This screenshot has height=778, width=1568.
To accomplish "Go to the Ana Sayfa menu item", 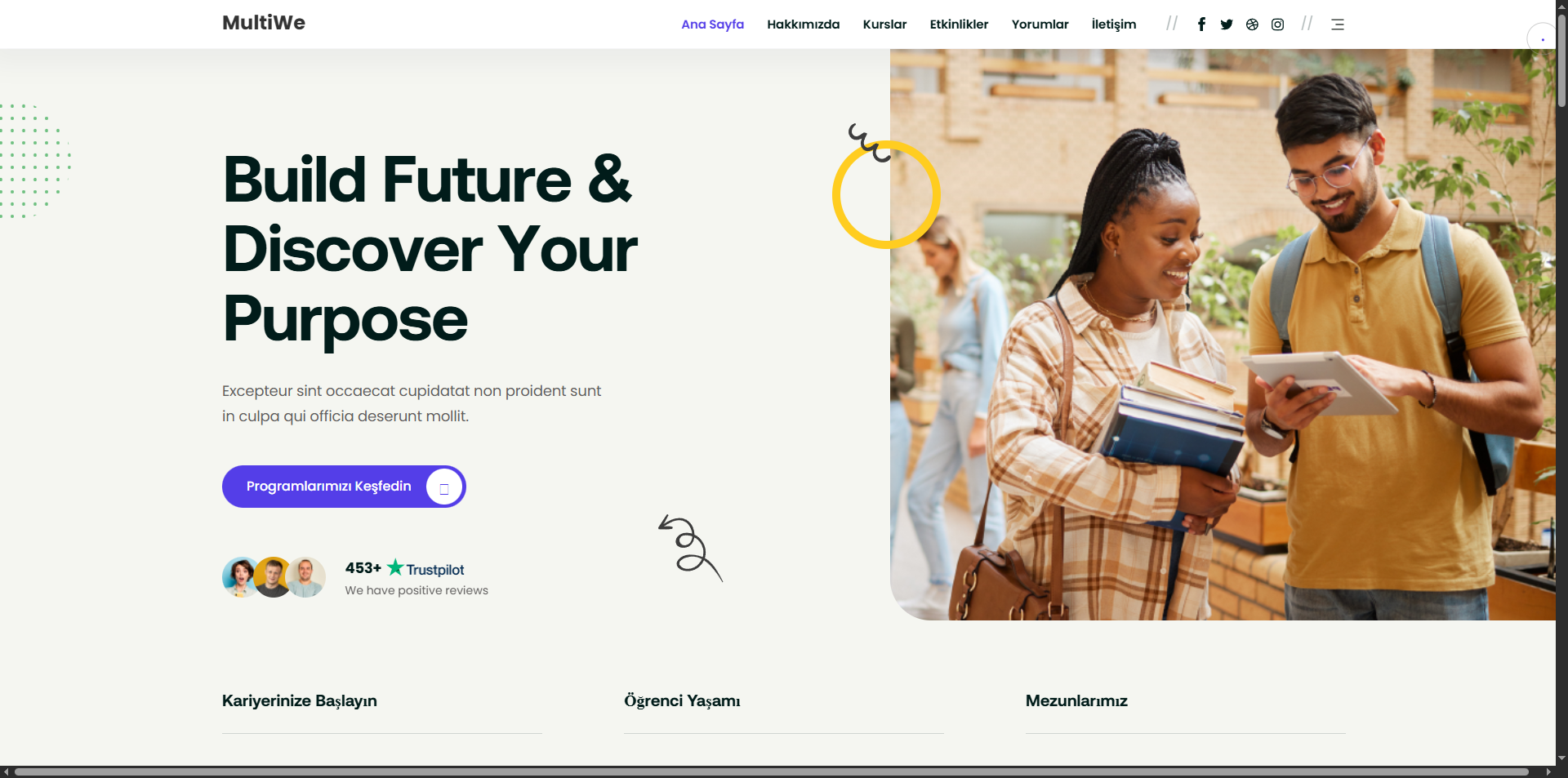I will pyautogui.click(x=712, y=24).
